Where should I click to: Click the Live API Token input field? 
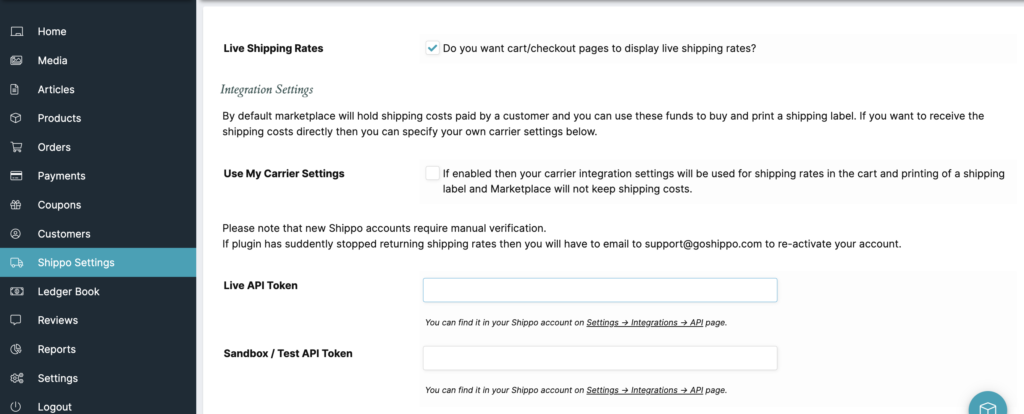[x=600, y=290]
